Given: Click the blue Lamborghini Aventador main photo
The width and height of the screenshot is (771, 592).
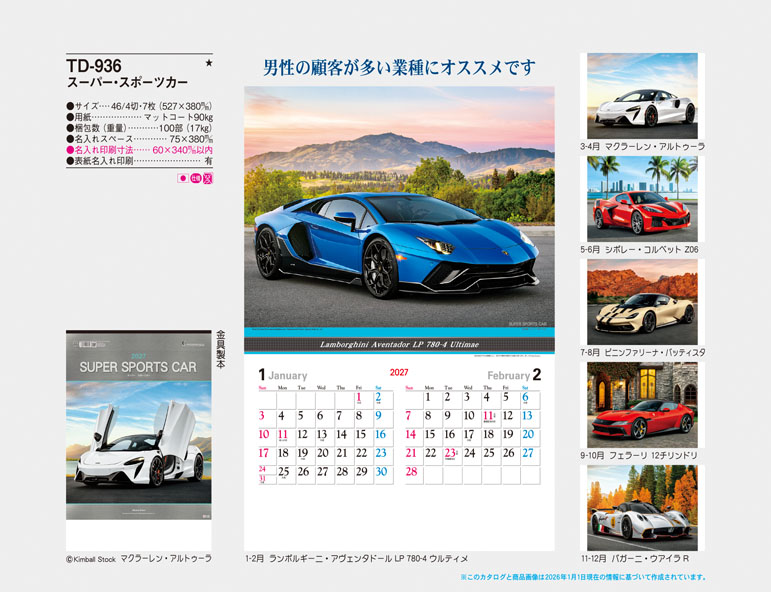Looking at the screenshot, I should click(x=399, y=207).
